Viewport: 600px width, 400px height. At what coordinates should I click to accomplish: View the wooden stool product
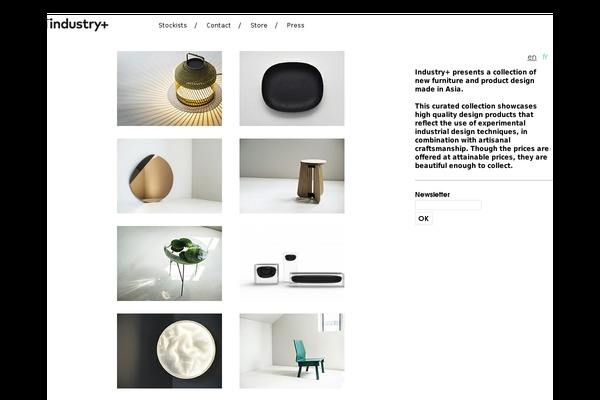(x=292, y=176)
